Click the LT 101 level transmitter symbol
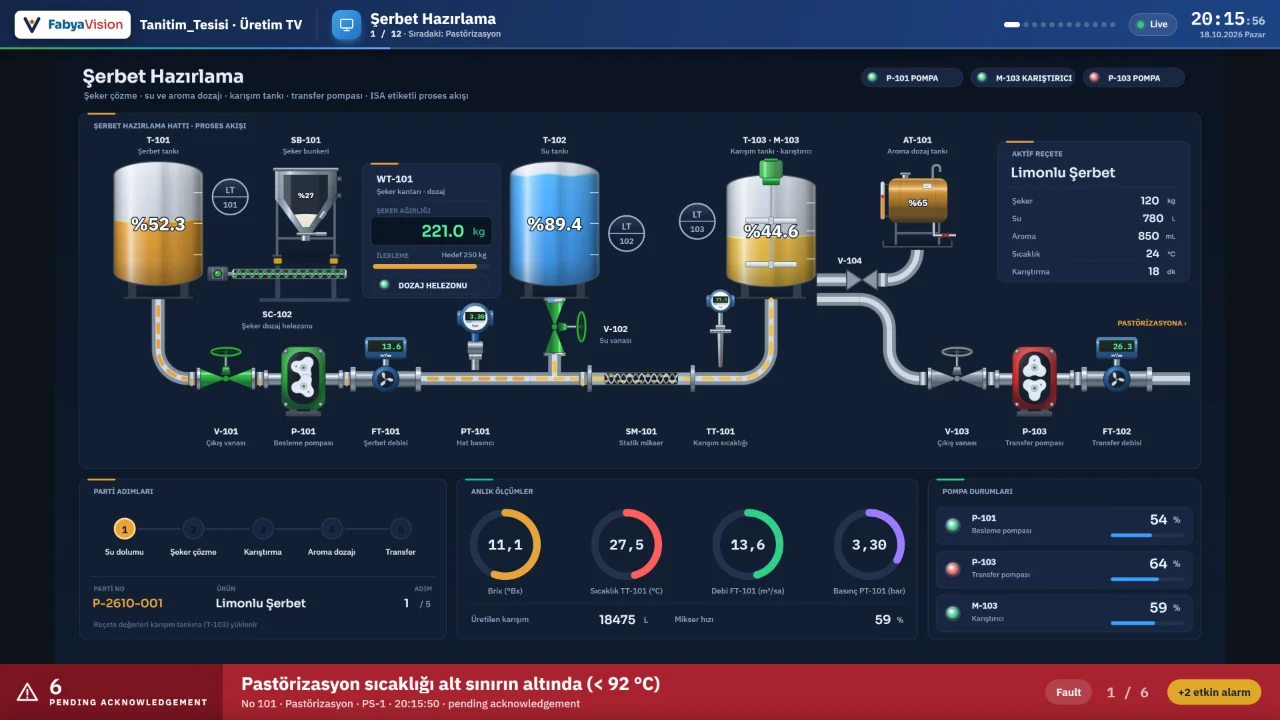This screenshot has height=720, width=1280. click(230, 196)
